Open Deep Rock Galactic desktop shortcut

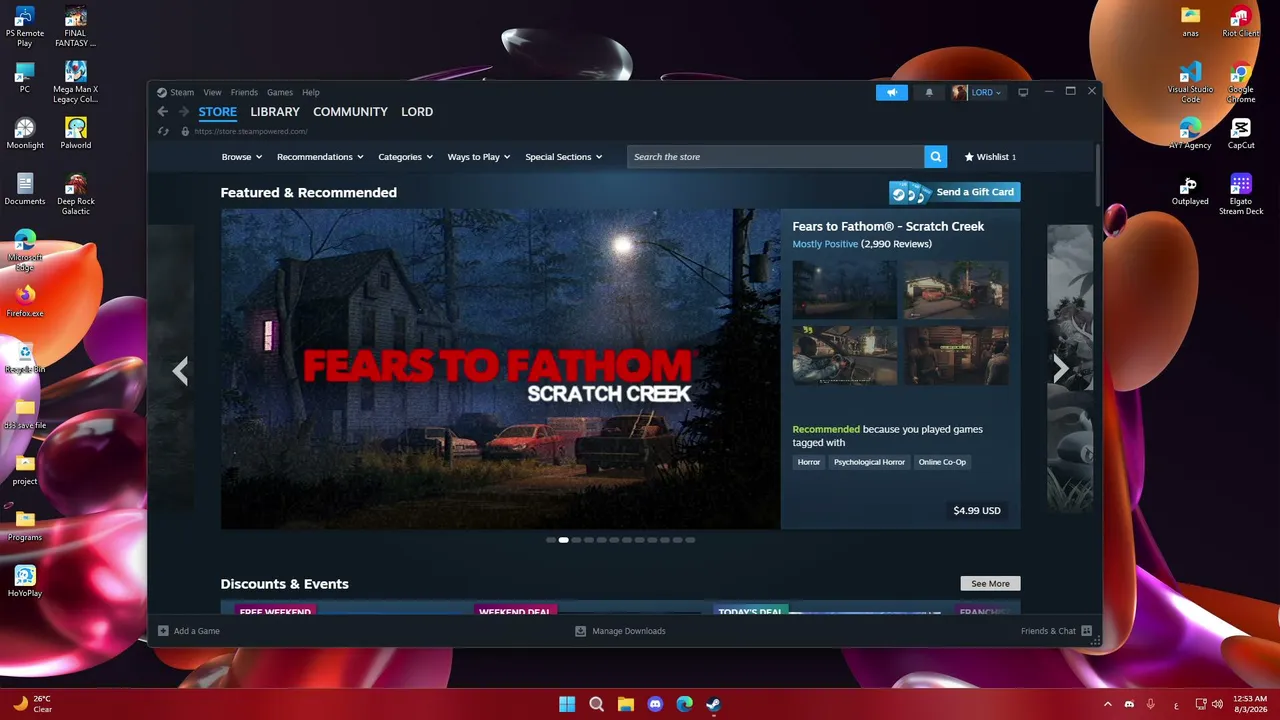pyautogui.click(x=76, y=194)
